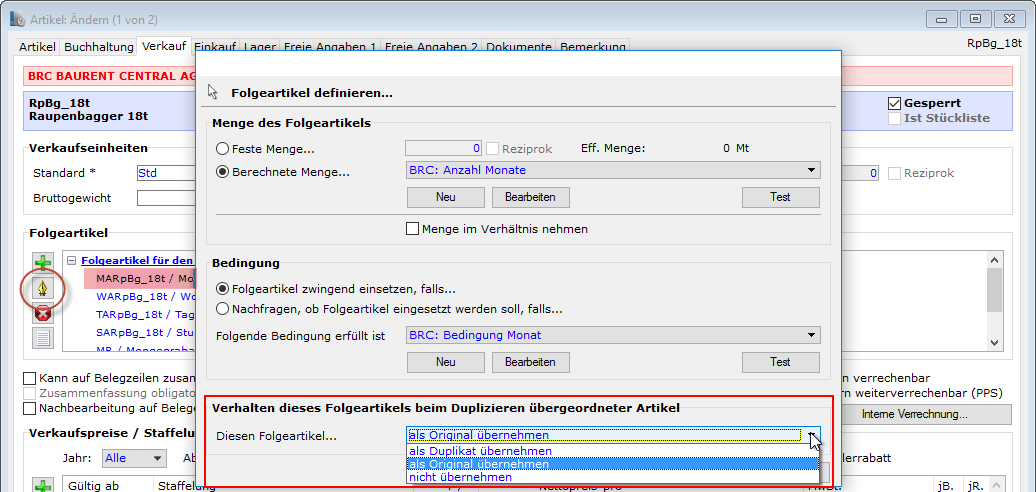The width and height of the screenshot is (1036, 492).
Task: Click the green plus icon under Verkaufspreise
Action: click(43, 486)
